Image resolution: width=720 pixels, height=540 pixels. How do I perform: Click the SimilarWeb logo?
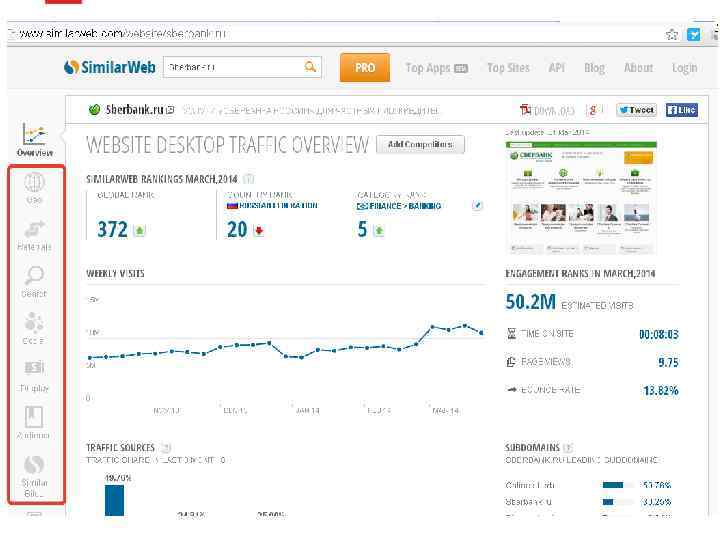click(x=109, y=67)
